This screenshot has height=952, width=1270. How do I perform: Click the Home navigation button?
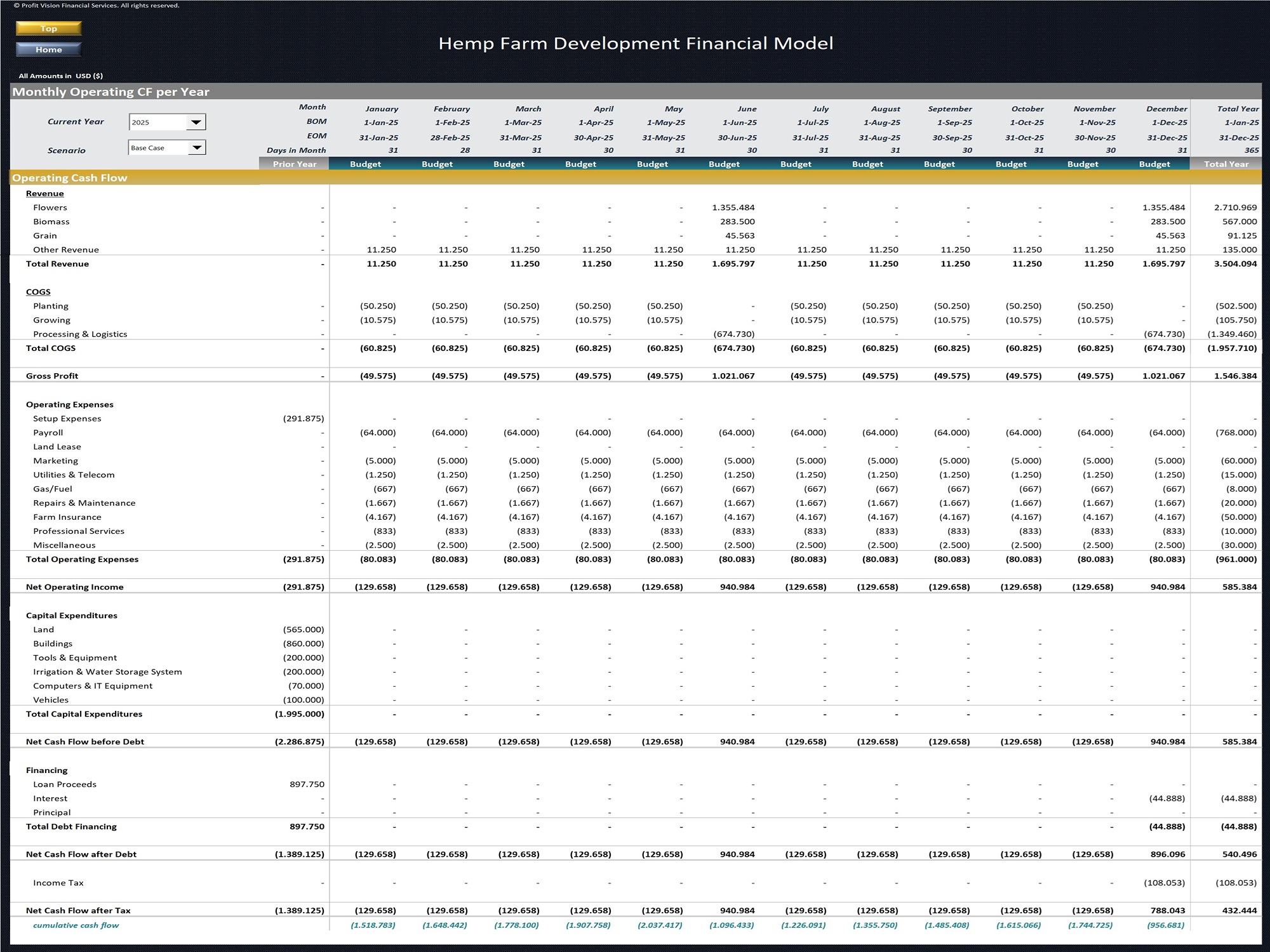click(x=48, y=49)
